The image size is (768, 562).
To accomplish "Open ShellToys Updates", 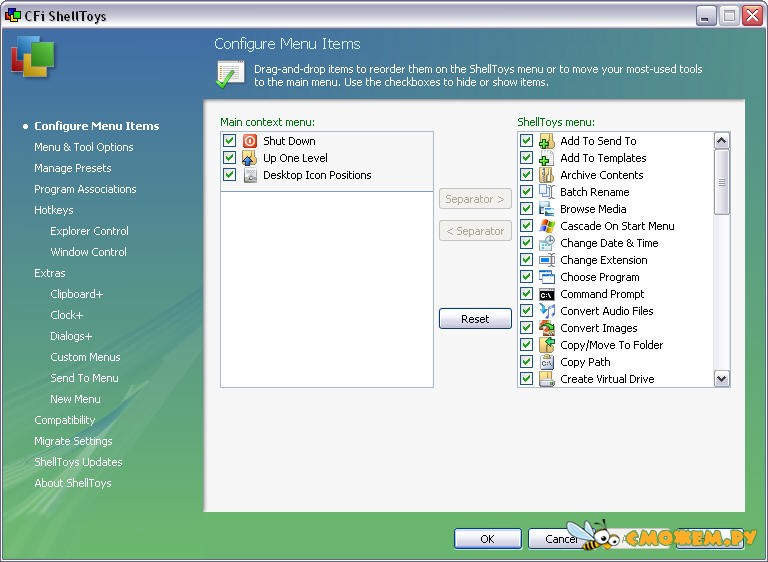I will pos(78,462).
